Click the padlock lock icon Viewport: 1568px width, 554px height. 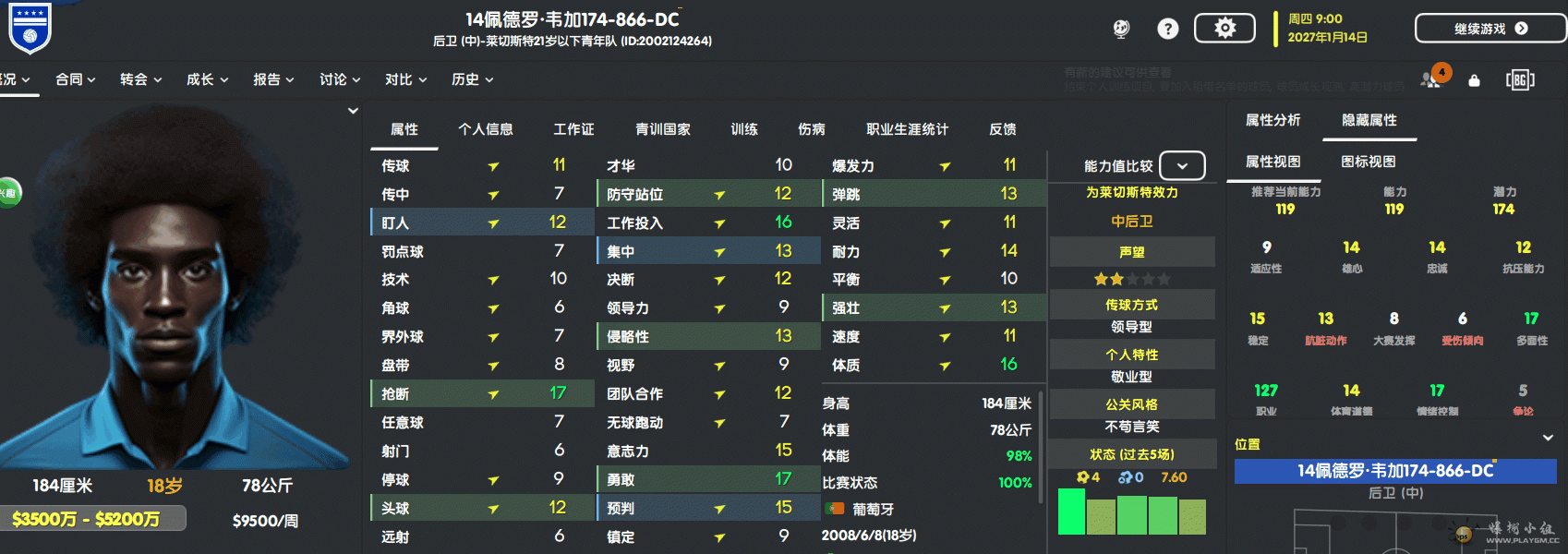click(x=1474, y=80)
